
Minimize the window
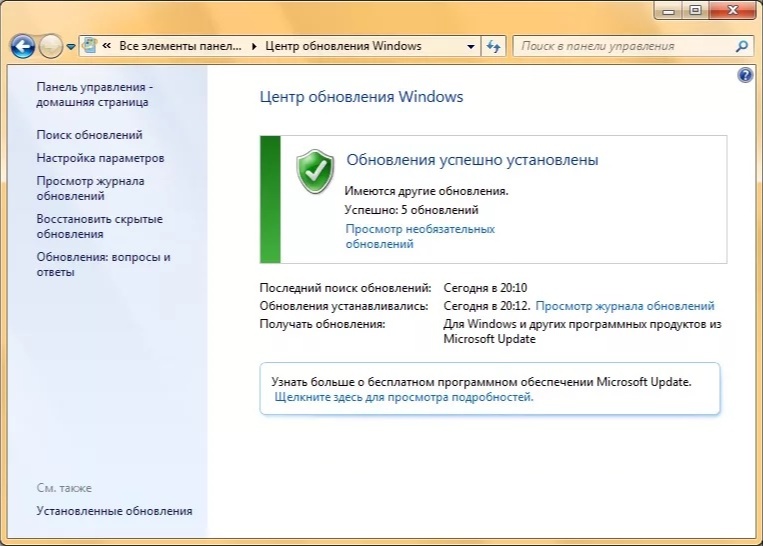coord(669,11)
